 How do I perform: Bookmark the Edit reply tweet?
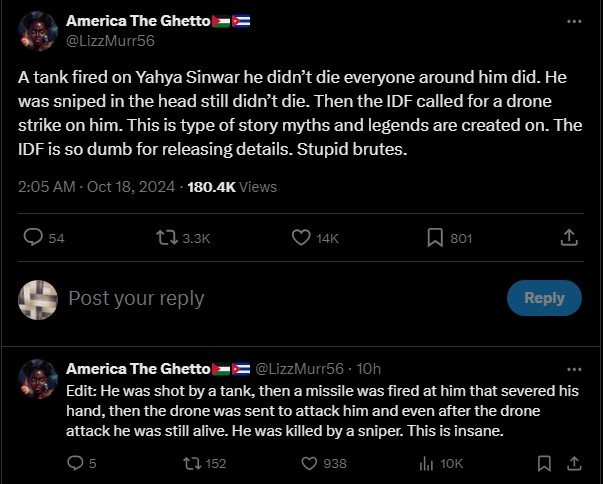coord(544,463)
